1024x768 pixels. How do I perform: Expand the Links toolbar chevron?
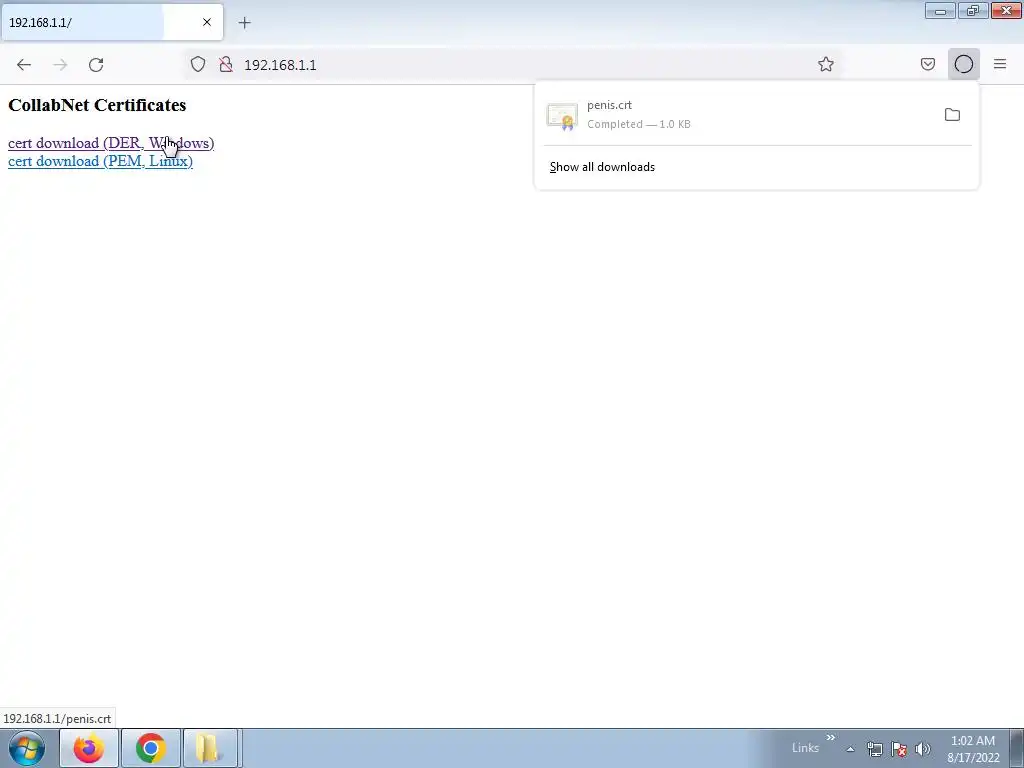click(831, 738)
